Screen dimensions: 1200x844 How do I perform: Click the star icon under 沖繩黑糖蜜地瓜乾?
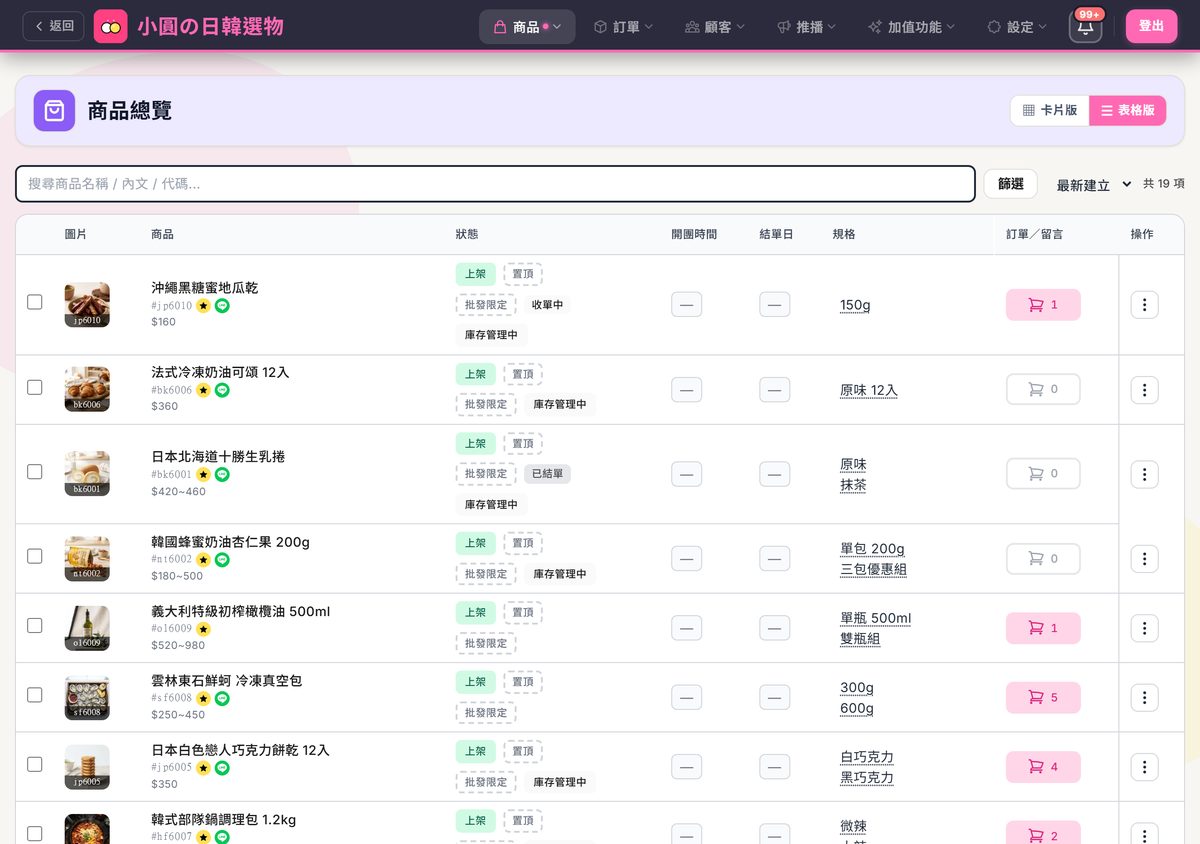203,306
